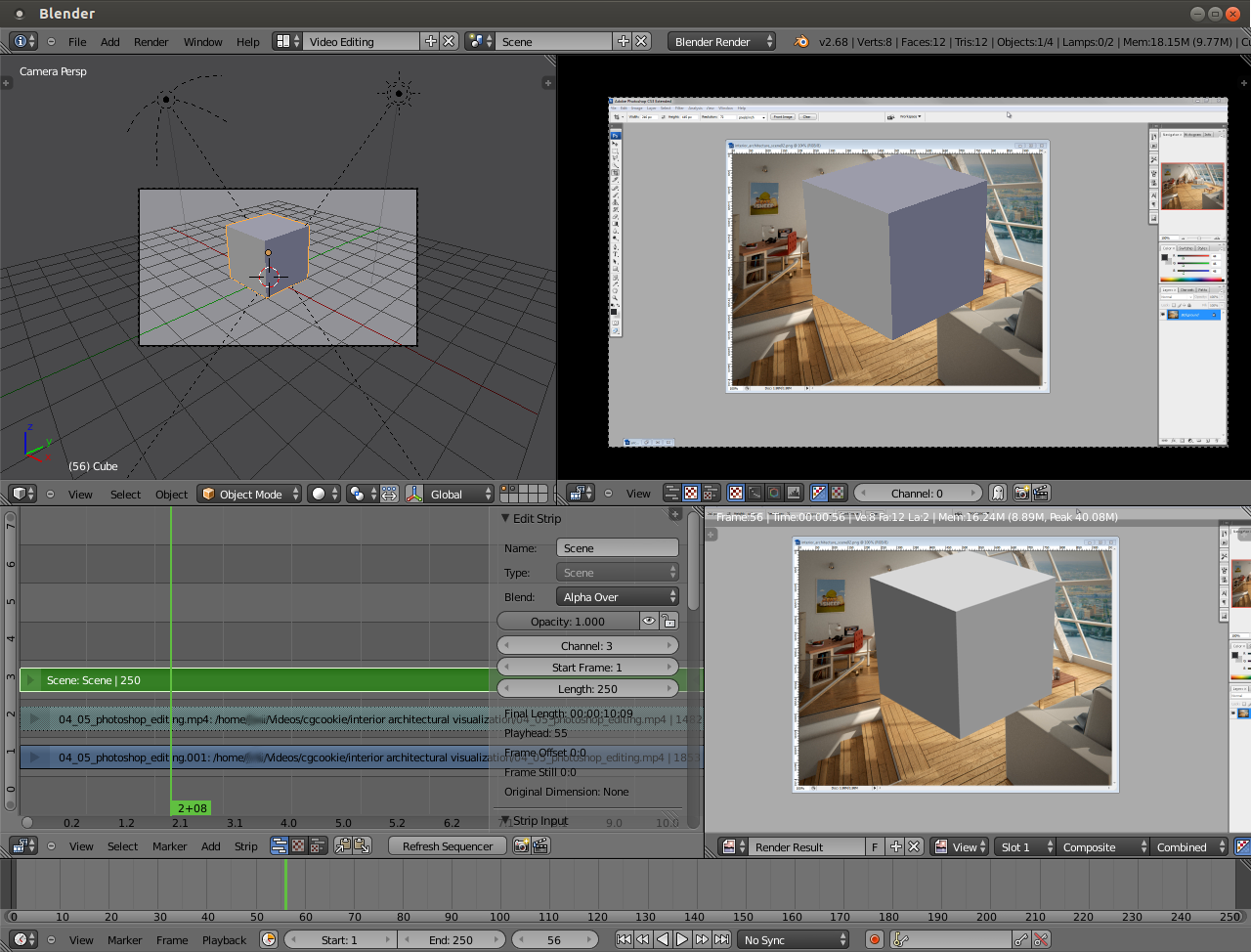The width and height of the screenshot is (1251, 952).
Task: Open the No Sync dropdown
Action: (794, 939)
